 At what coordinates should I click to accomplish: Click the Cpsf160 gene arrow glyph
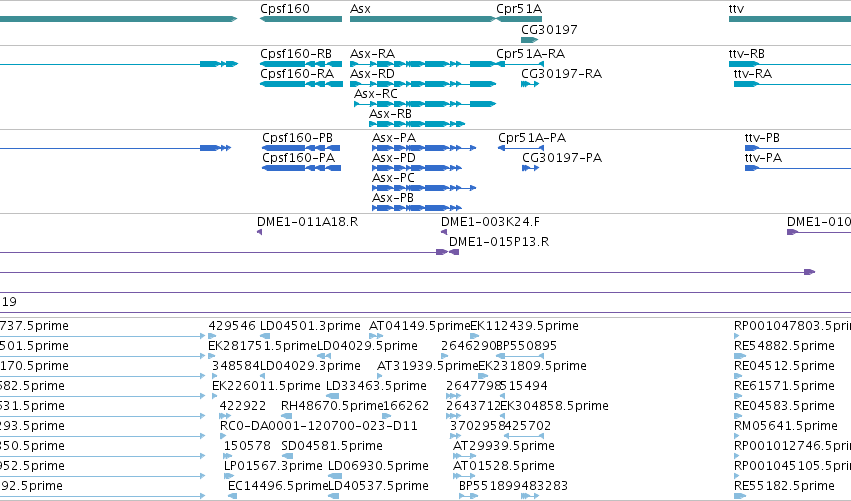pos(301,19)
